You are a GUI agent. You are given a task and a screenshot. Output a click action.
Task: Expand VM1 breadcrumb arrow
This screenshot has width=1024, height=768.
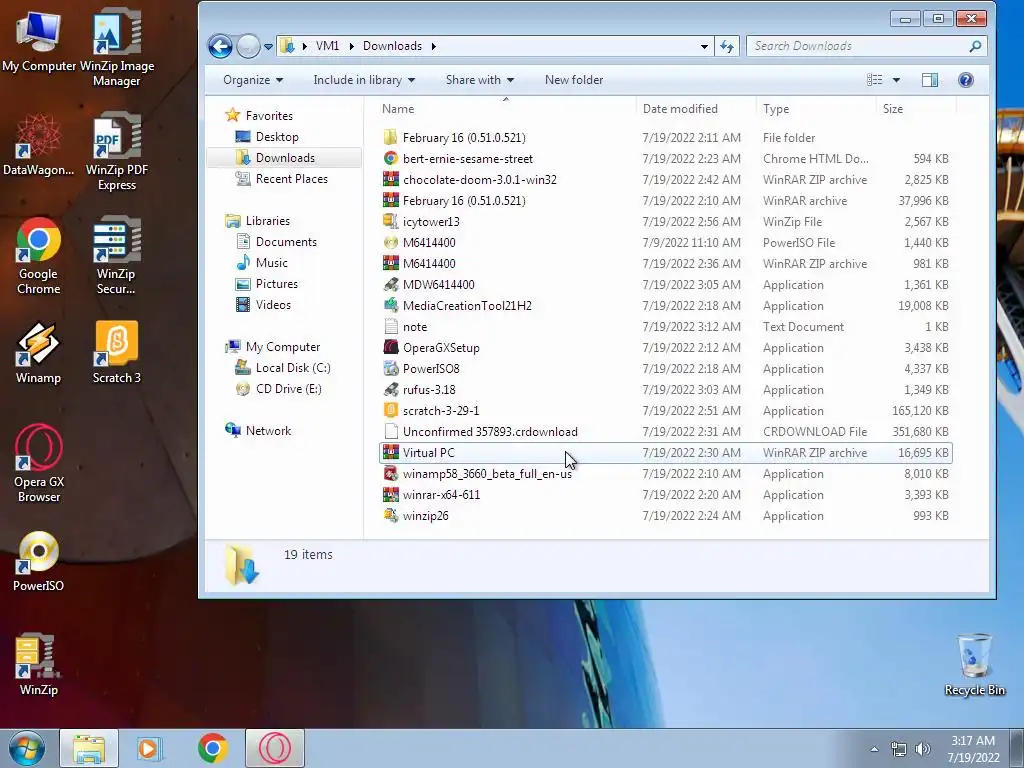tap(351, 46)
